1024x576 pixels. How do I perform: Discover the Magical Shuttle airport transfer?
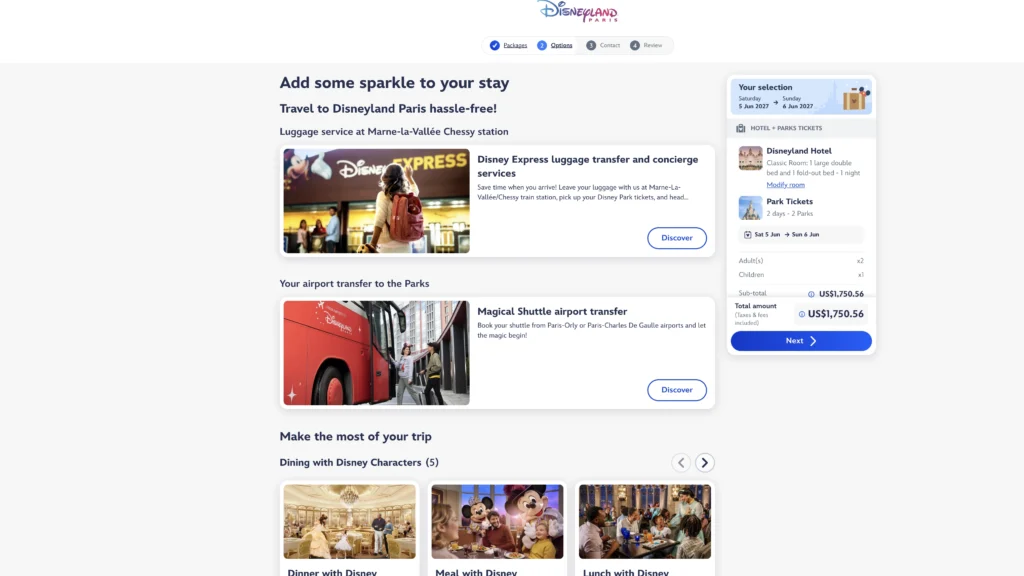click(677, 390)
